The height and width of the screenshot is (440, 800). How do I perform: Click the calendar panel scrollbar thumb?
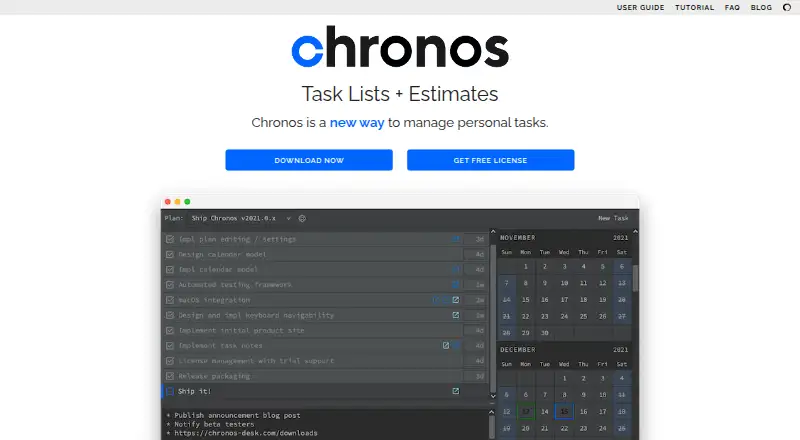635,278
